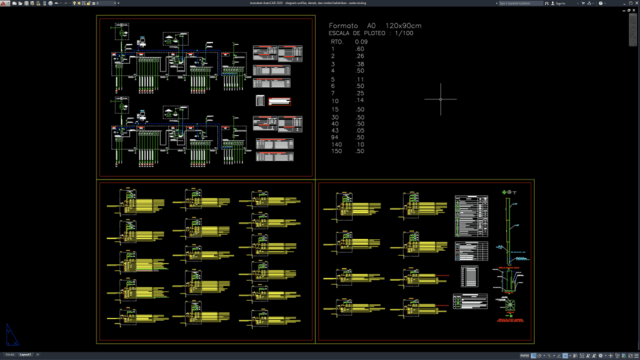Viewport: 640px width, 360px height.
Task: Expand the Help dropdown arrow
Action: click(x=605, y=3)
